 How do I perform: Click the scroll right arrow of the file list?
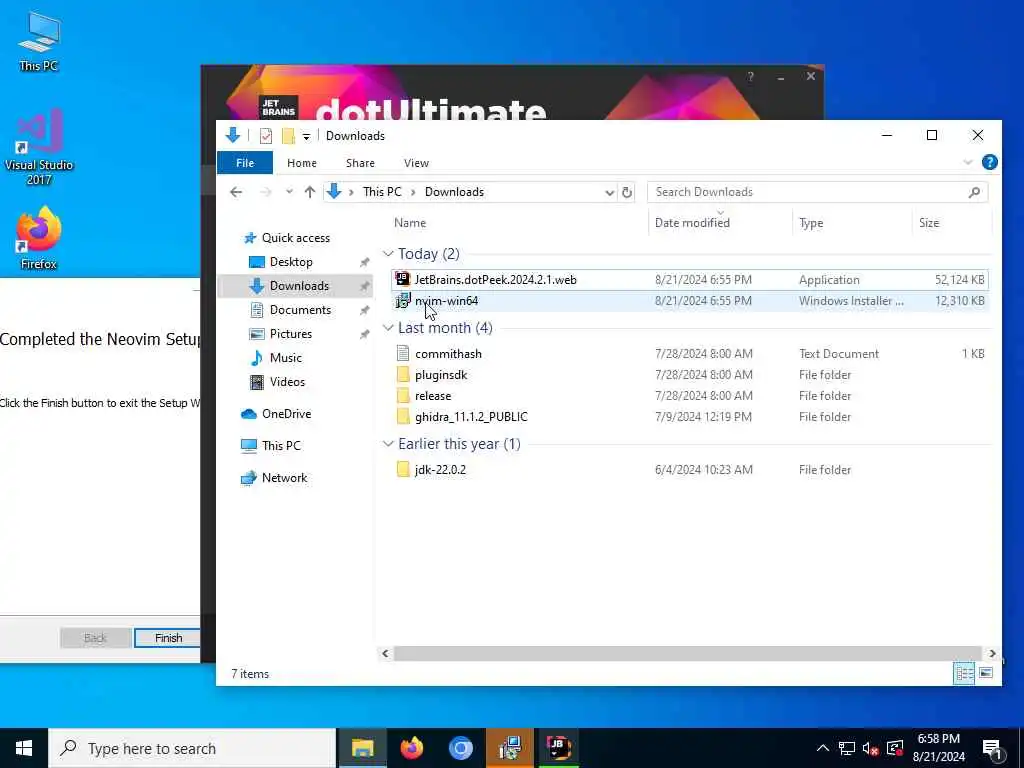pyautogui.click(x=992, y=653)
